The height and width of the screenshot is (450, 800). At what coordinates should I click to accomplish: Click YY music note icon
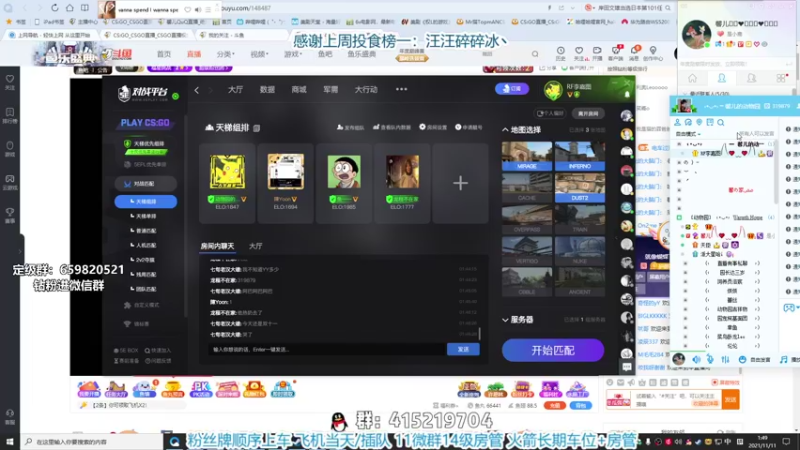click(x=784, y=360)
